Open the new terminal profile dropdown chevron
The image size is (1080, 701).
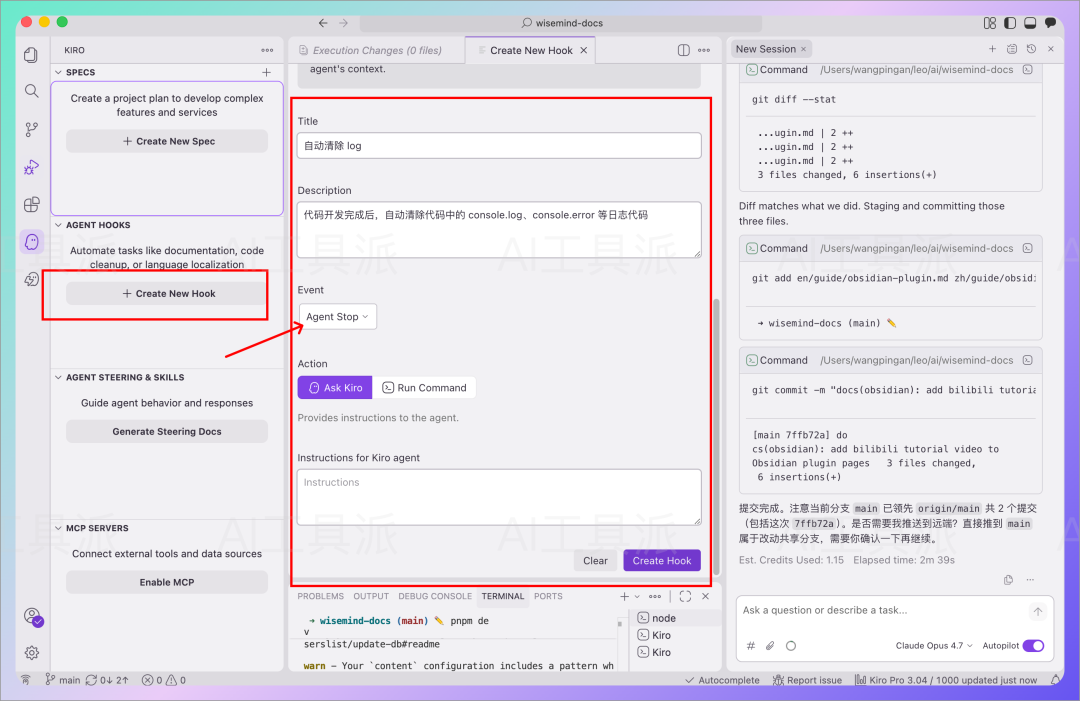pyautogui.click(x=637, y=596)
